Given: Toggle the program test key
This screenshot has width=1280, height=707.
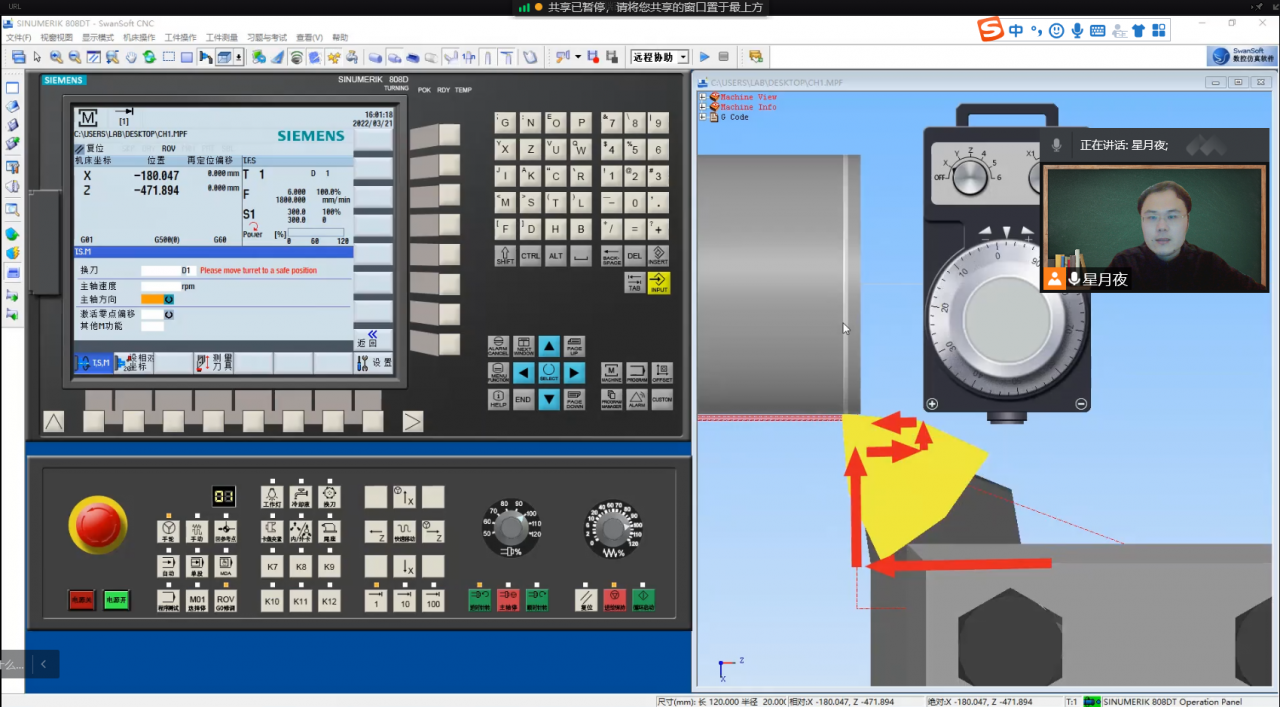Looking at the screenshot, I should pyautogui.click(x=169, y=600).
